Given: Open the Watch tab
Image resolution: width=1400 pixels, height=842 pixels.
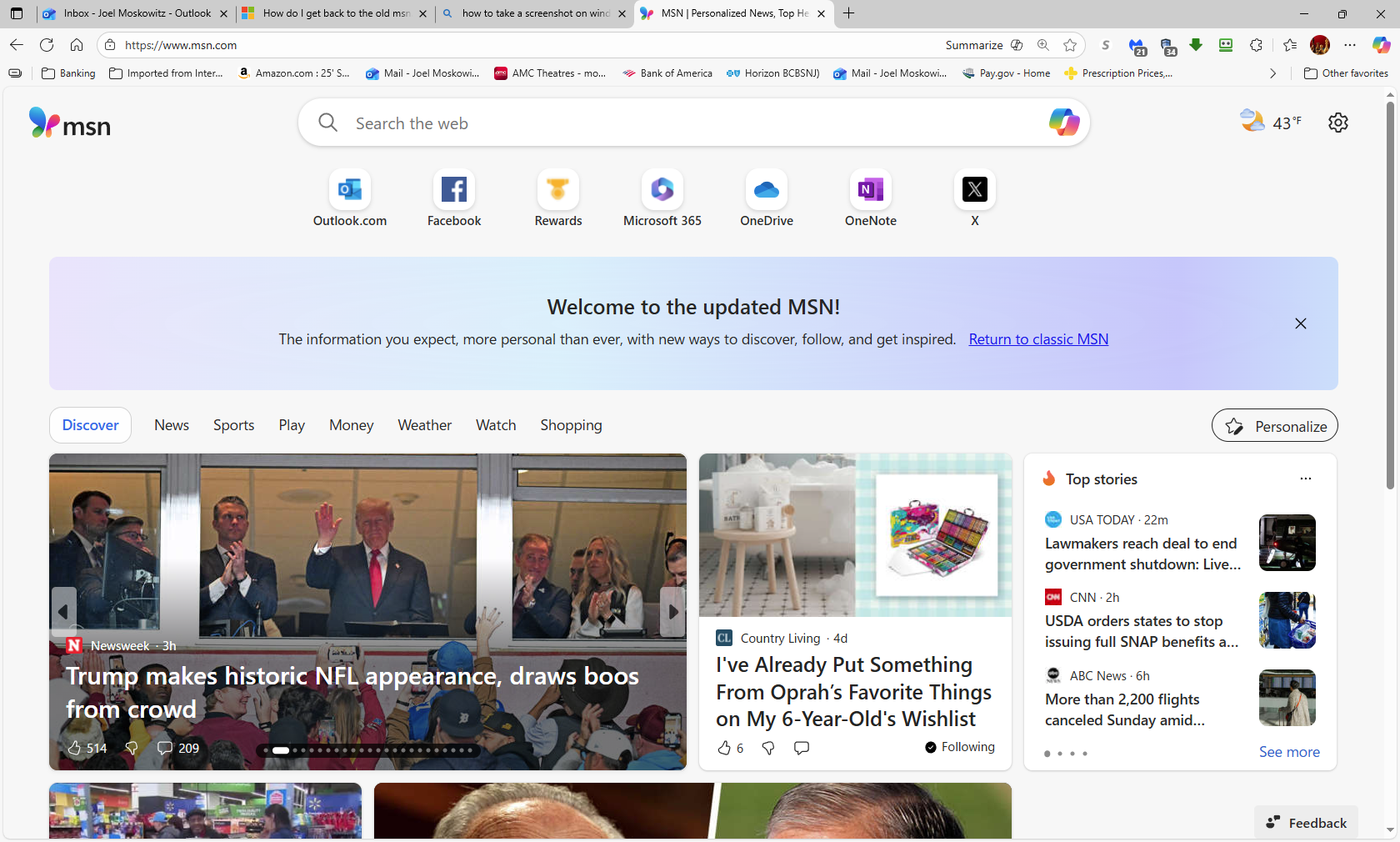Looking at the screenshot, I should (496, 425).
